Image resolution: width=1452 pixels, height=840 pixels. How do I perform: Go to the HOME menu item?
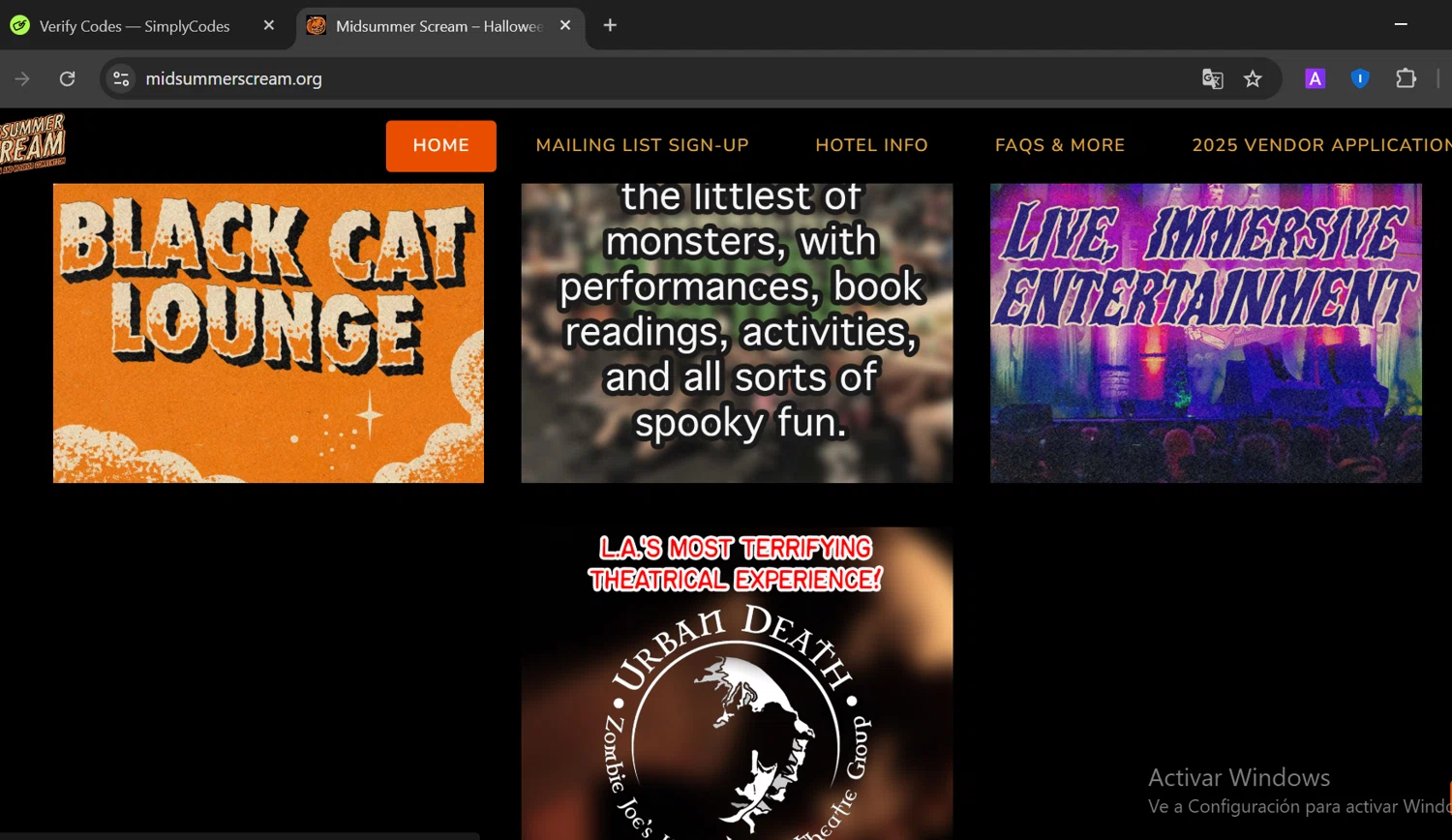441,145
